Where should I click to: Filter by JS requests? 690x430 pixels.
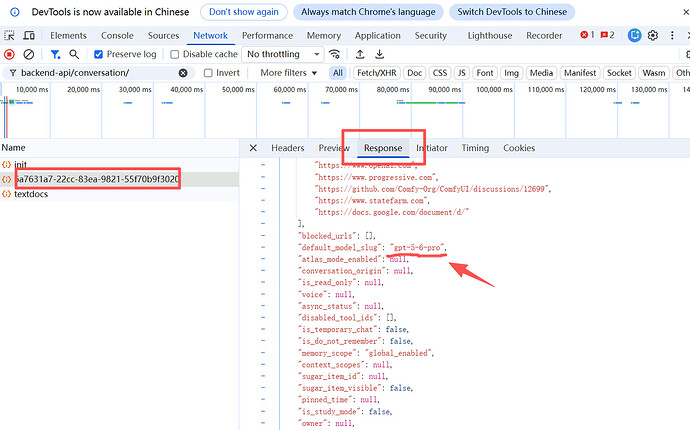[462, 73]
